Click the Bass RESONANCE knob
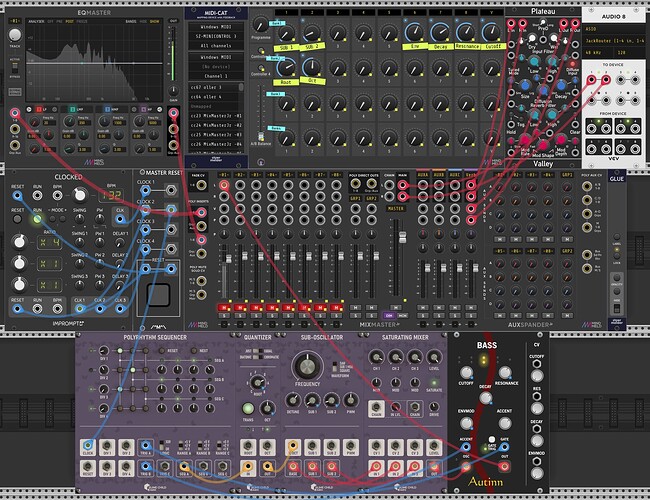 coord(504,372)
